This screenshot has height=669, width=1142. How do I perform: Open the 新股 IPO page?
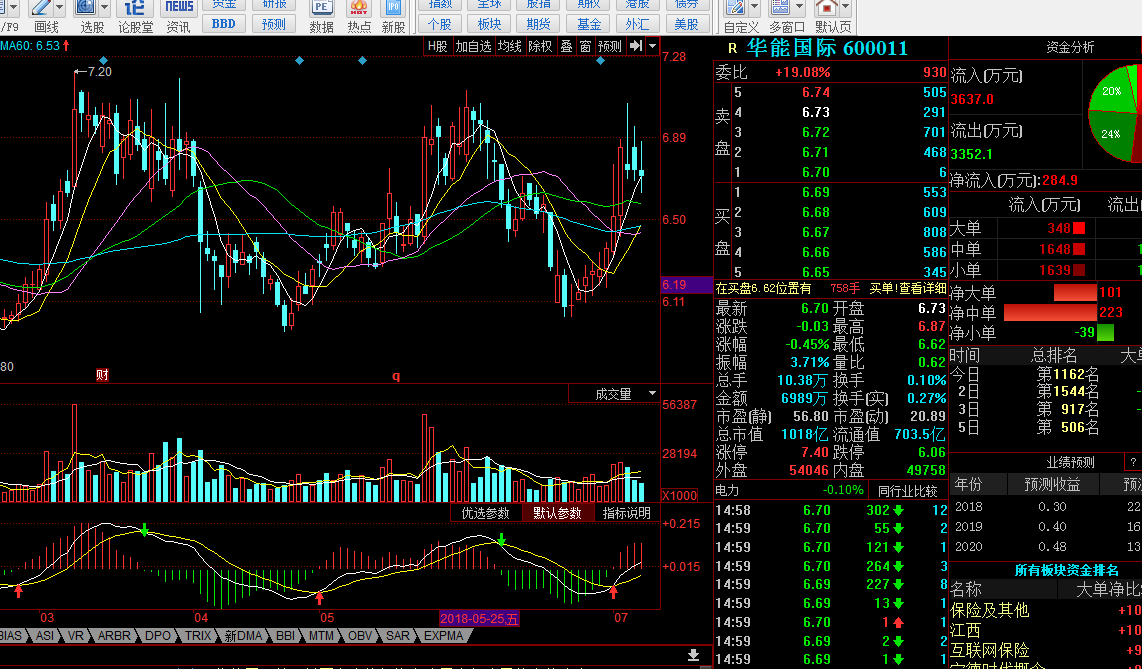point(393,16)
